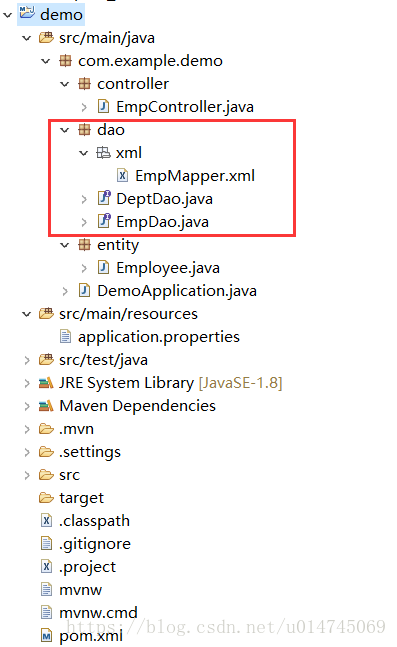
Task: Click the src/main/java source folder icon
Action: coord(46,38)
